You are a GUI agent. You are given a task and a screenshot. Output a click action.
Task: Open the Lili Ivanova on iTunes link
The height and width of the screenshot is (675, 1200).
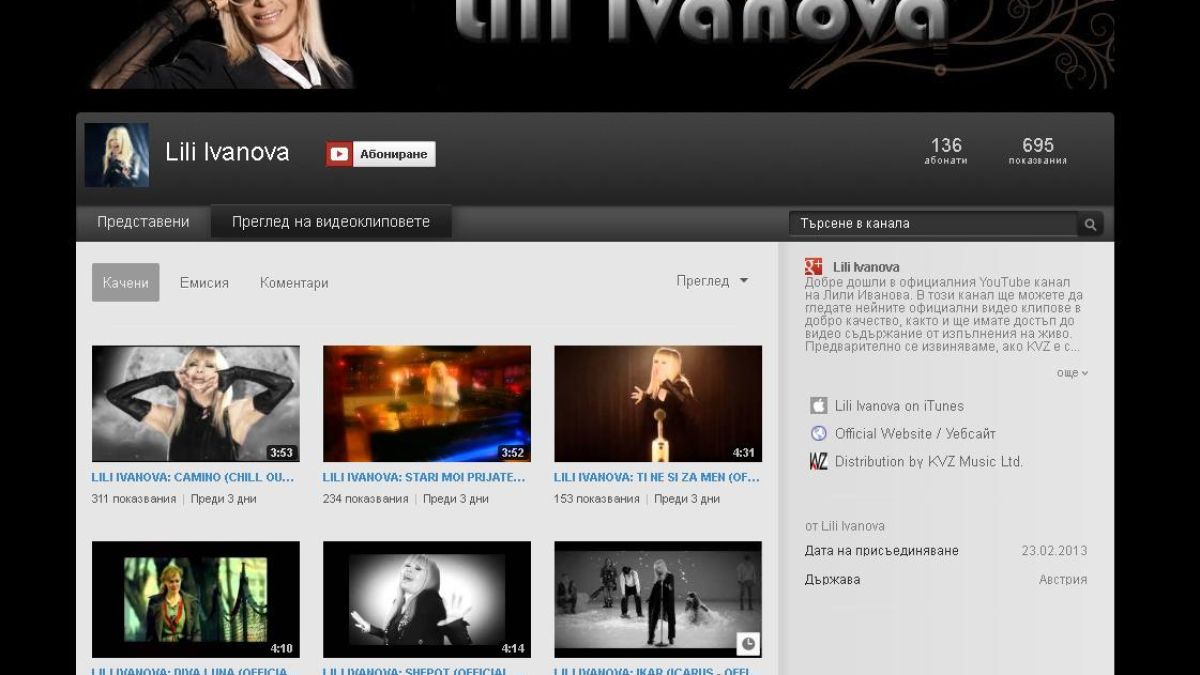899,406
